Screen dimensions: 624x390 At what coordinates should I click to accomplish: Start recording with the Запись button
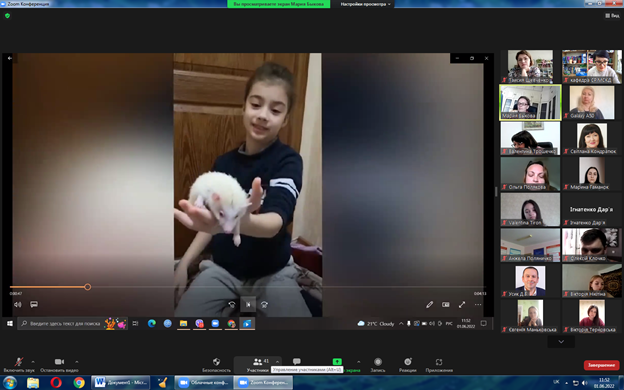(378, 365)
